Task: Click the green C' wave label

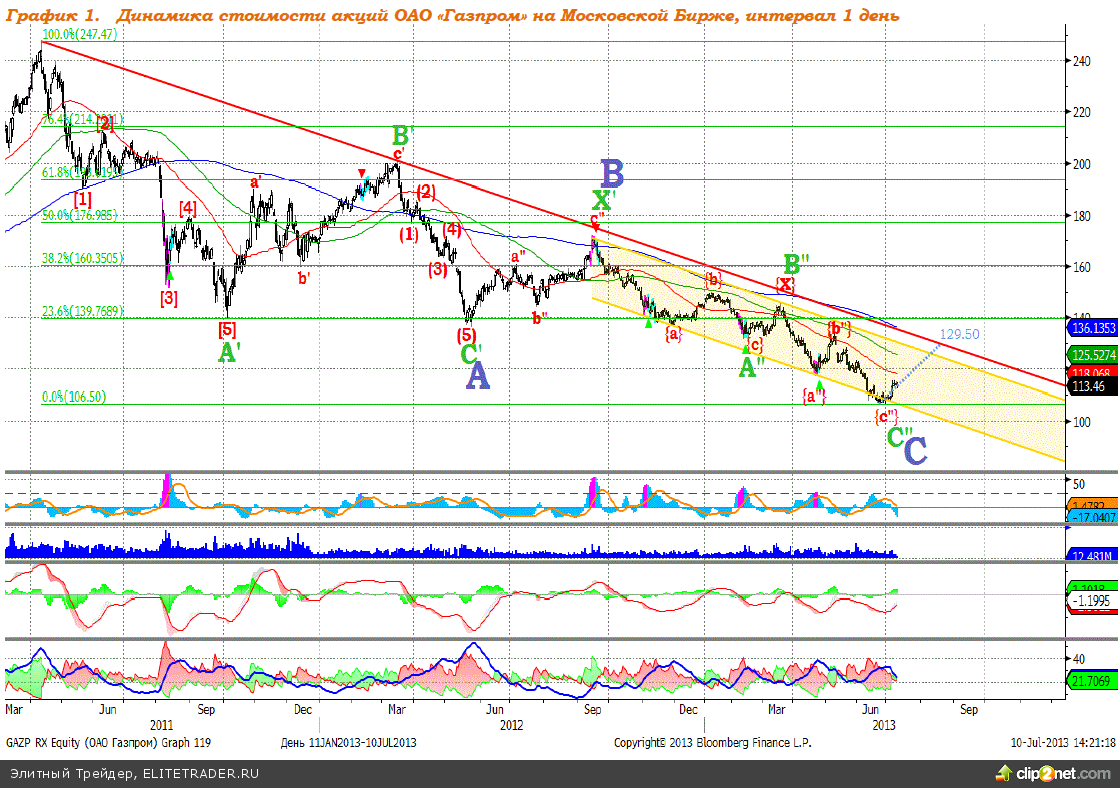Action: [x=471, y=353]
